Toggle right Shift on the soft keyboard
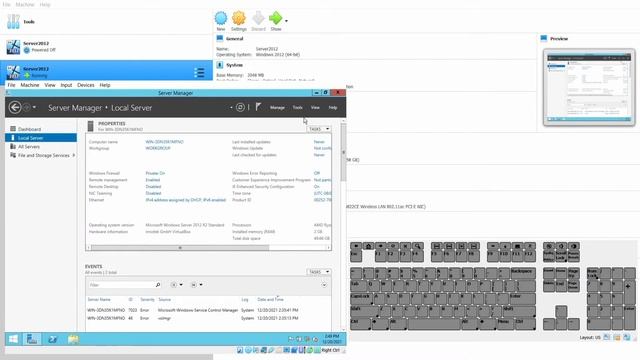Screen dimensions: 640x360 (518, 311)
